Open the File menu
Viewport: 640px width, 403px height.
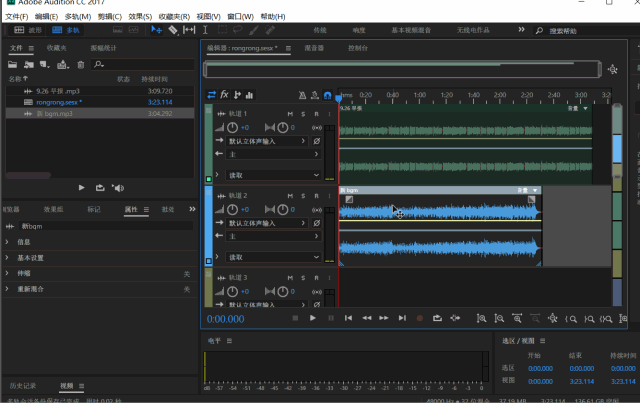click(16, 17)
